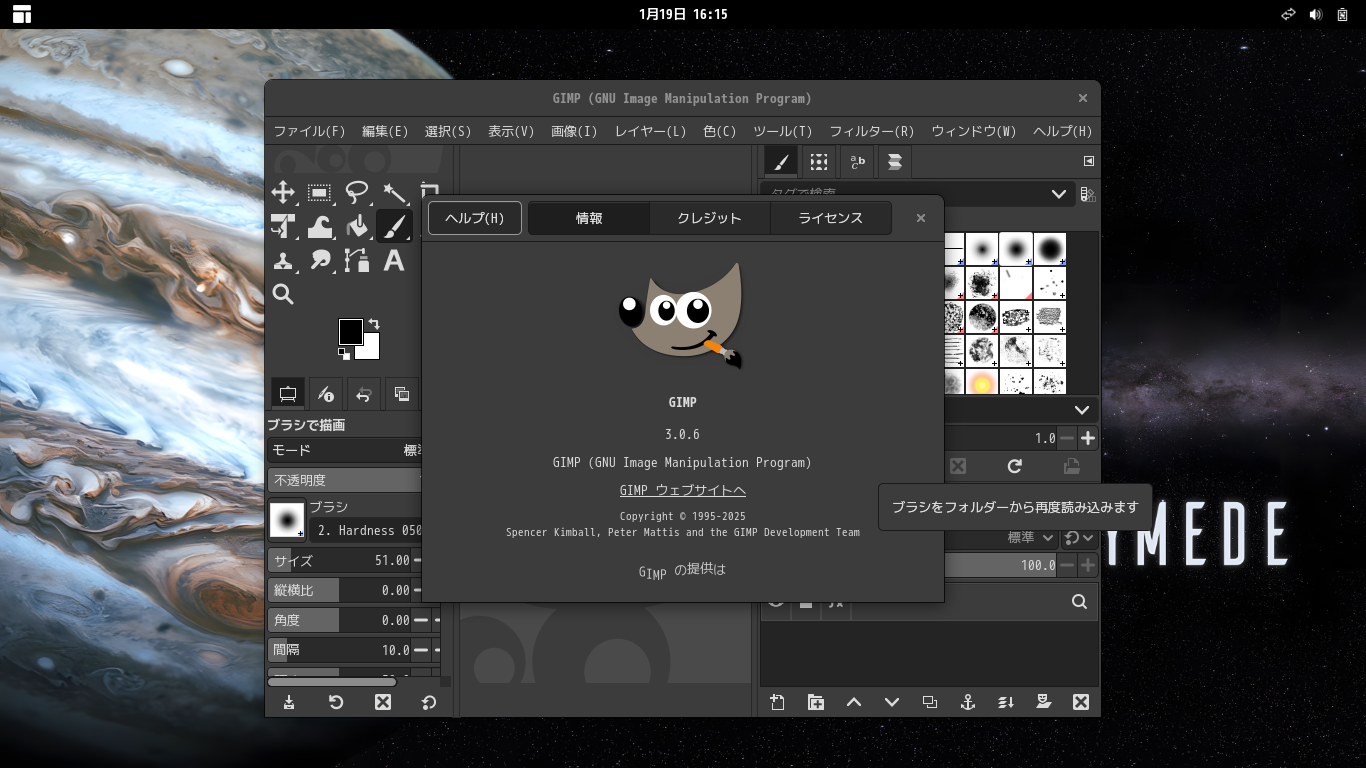The width and height of the screenshot is (1366, 768).
Task: Select the Rectangle Select tool
Action: tap(320, 193)
